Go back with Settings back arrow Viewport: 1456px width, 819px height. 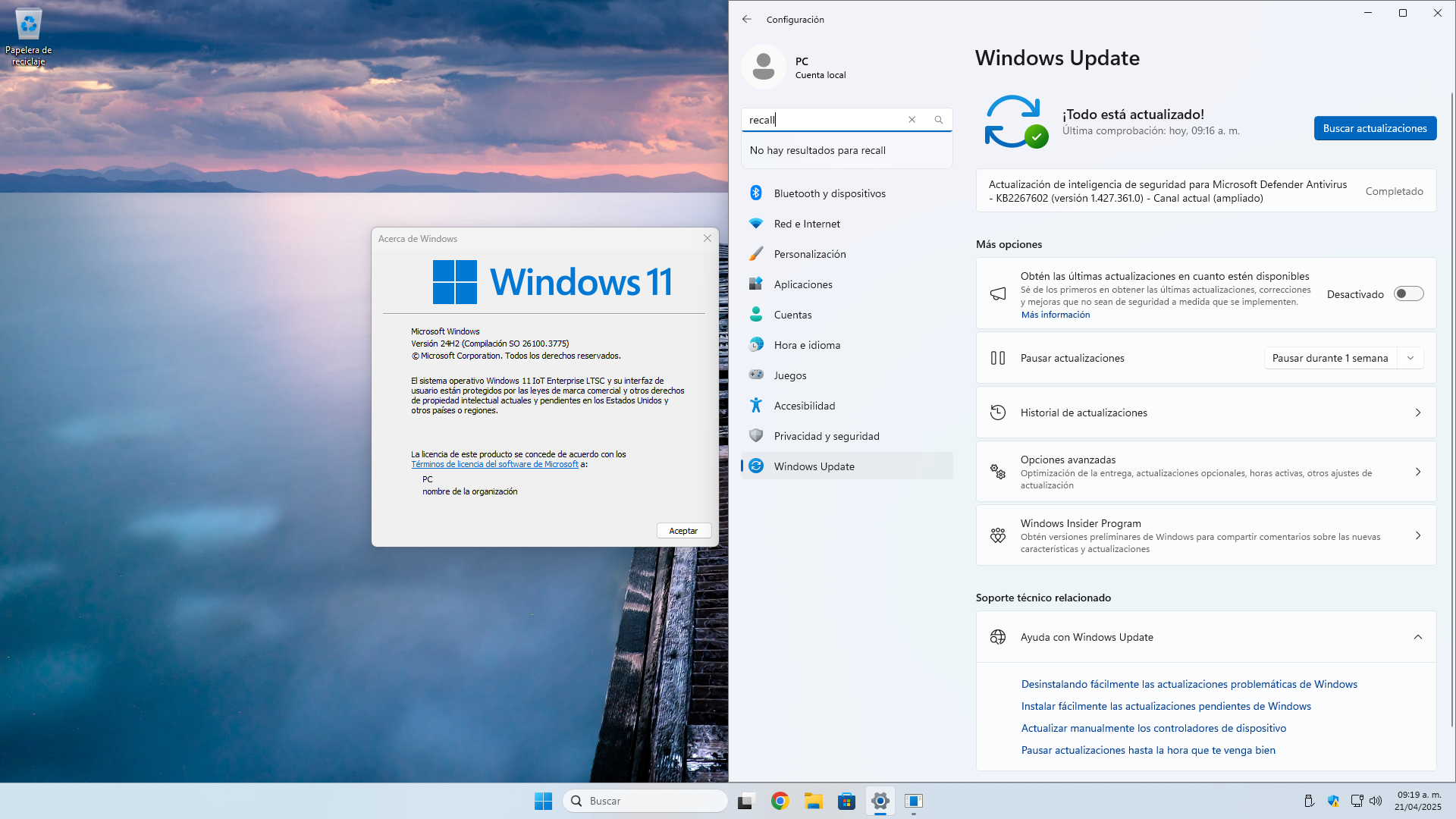tap(747, 19)
